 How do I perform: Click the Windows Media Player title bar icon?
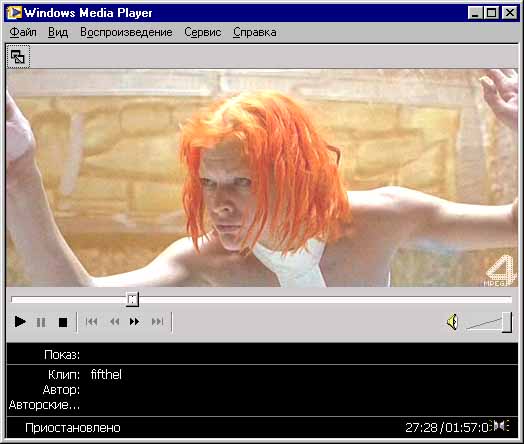click(x=14, y=13)
